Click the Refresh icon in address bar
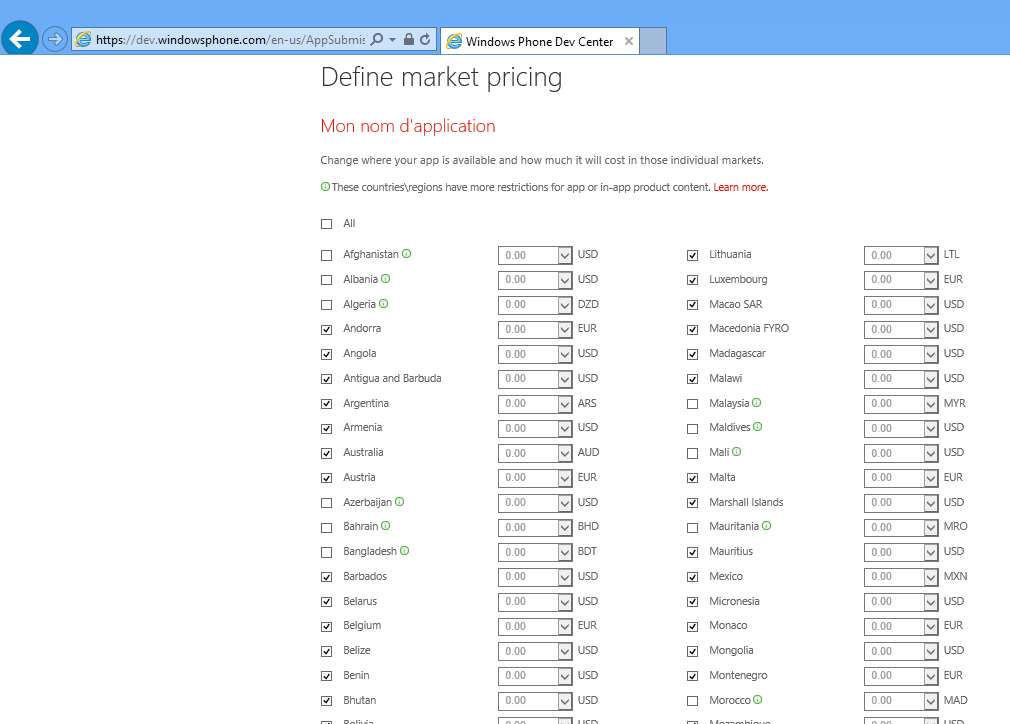Viewport: 1010px width, 724px height. pos(425,40)
